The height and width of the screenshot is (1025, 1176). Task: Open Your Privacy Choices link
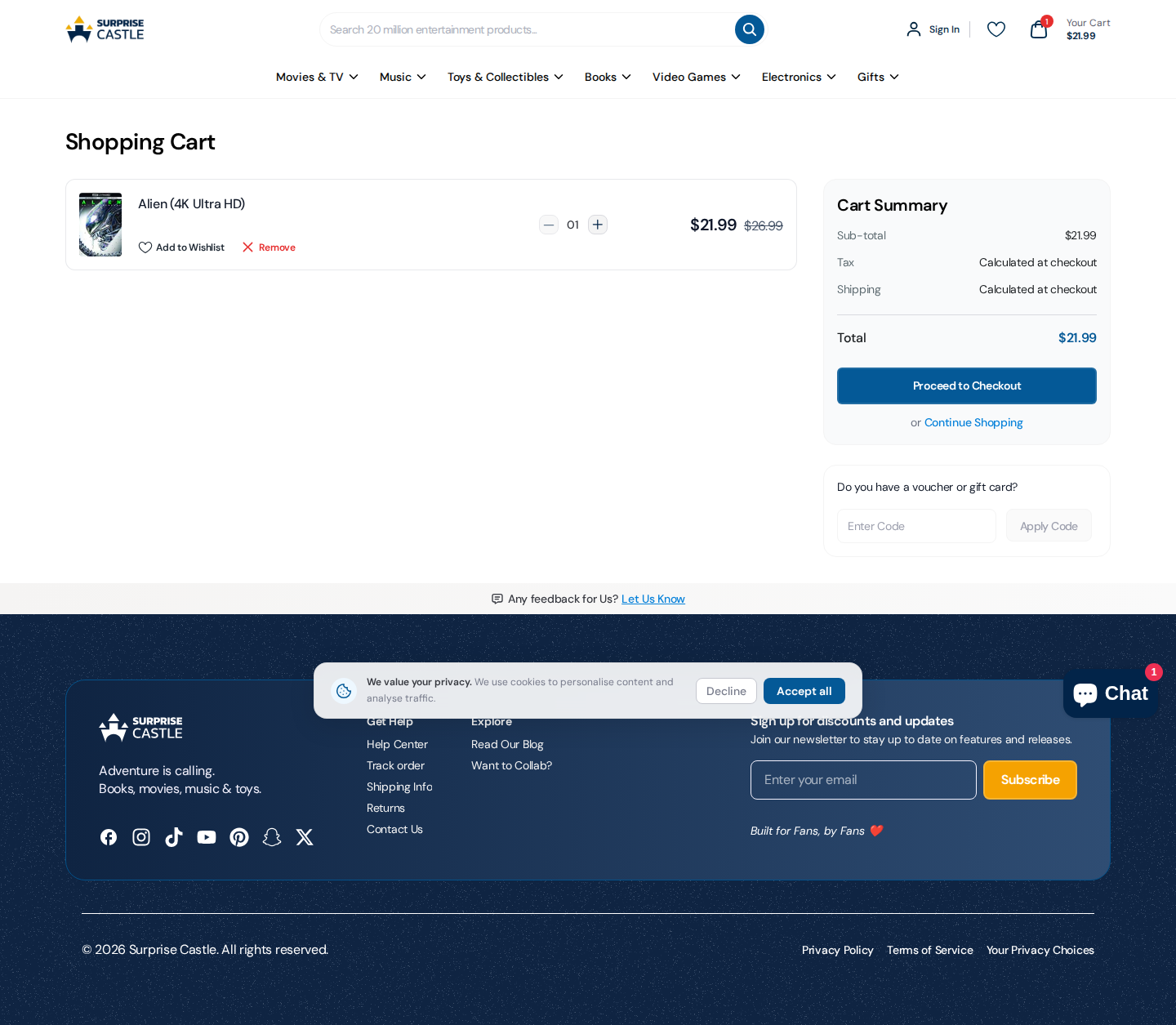(x=1040, y=950)
